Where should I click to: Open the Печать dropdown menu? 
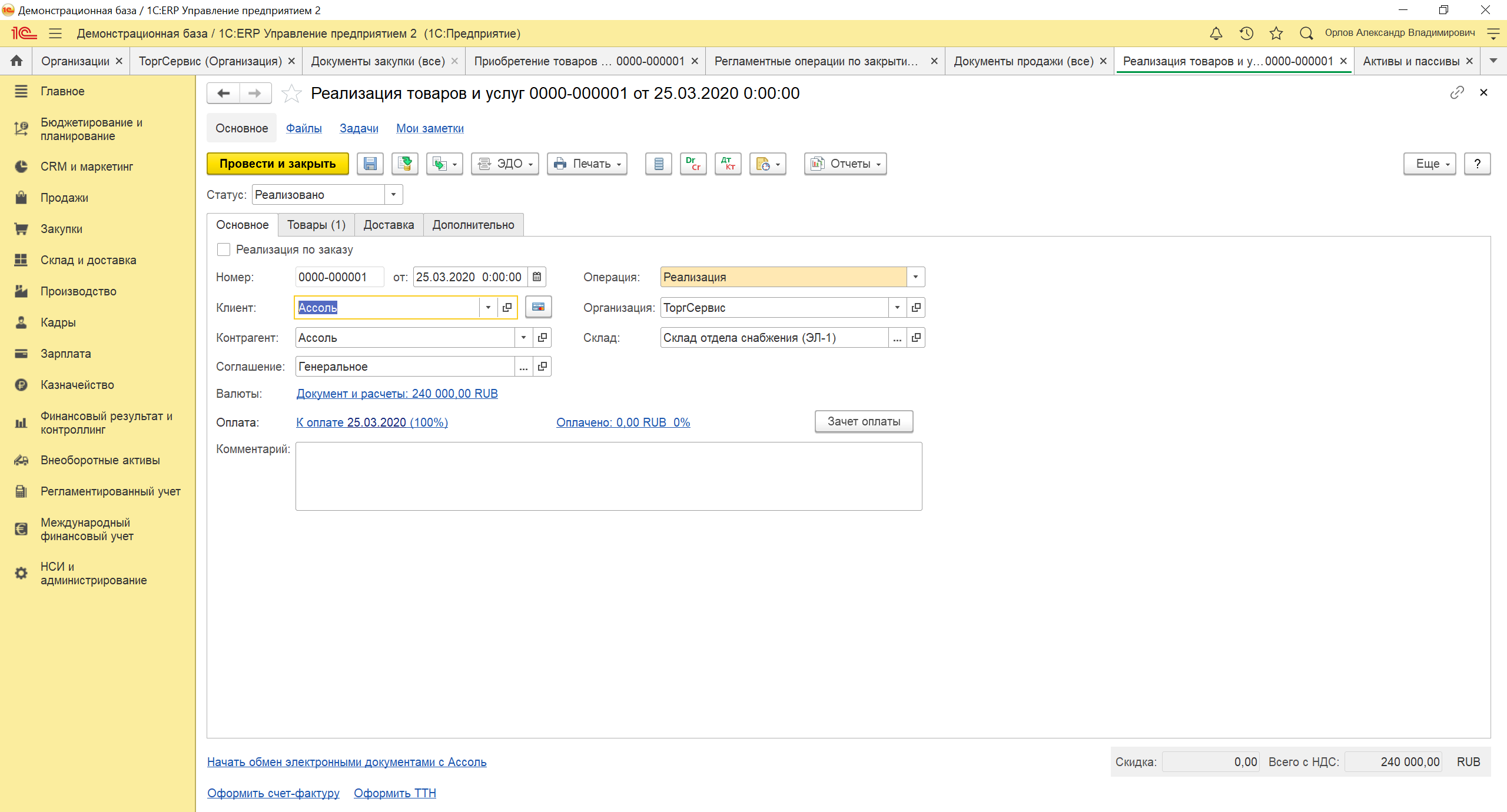pyautogui.click(x=587, y=164)
